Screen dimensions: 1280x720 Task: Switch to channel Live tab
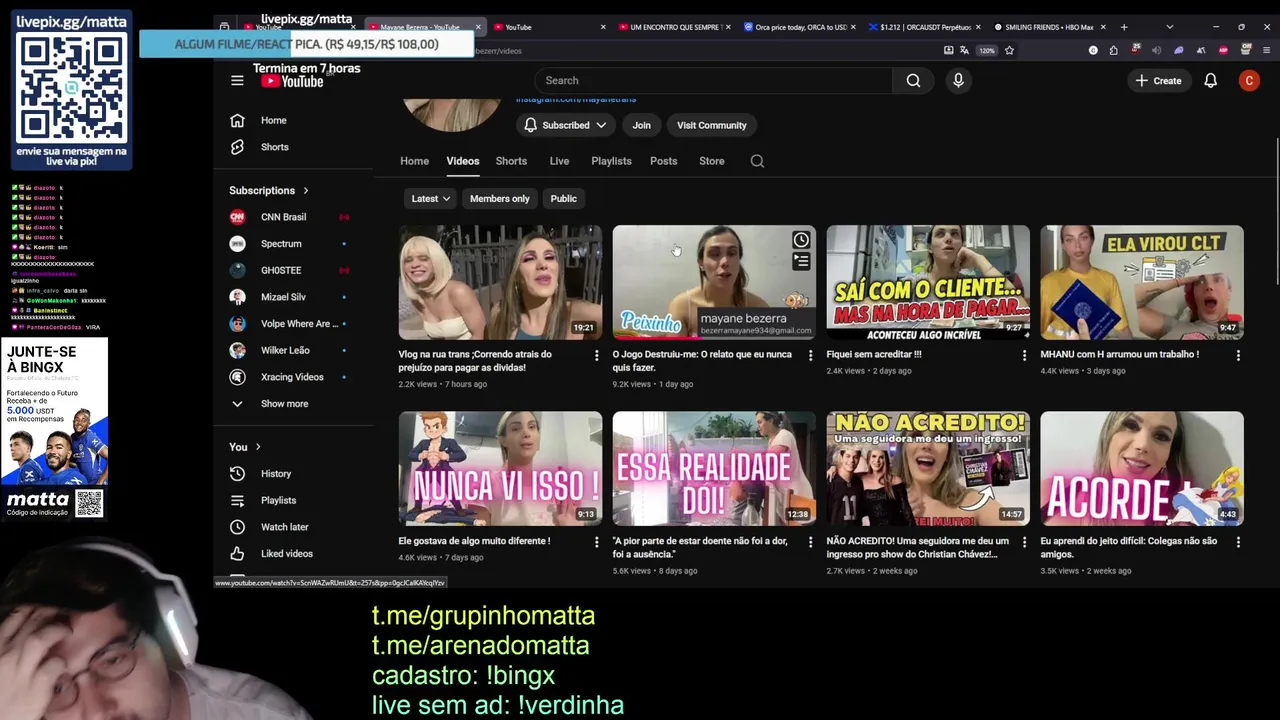[559, 161]
